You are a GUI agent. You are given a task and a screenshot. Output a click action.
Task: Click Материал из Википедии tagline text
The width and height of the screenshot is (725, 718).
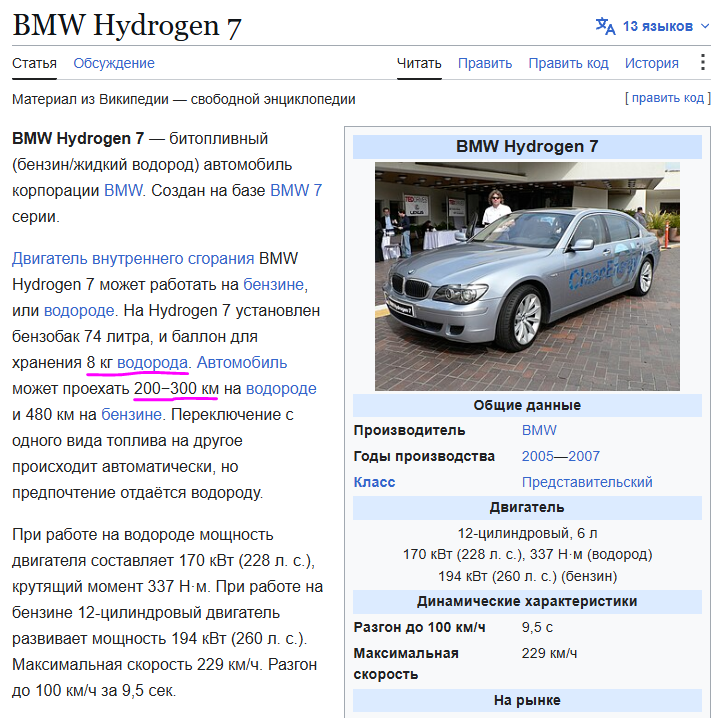[184, 99]
